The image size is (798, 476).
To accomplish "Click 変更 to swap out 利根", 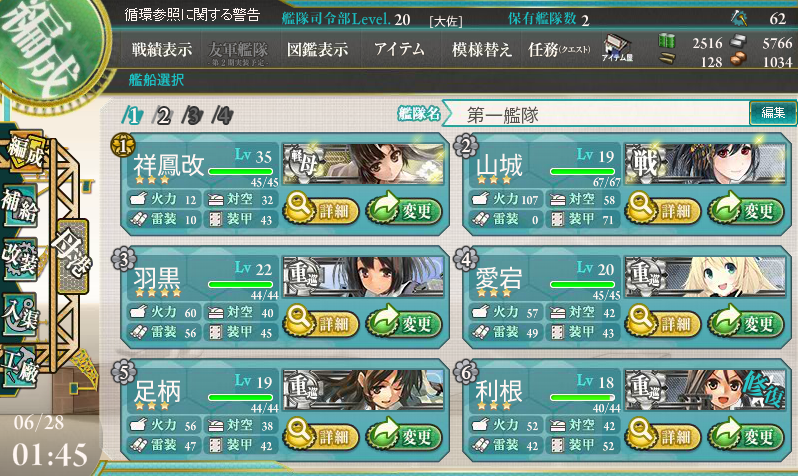I will [746, 435].
